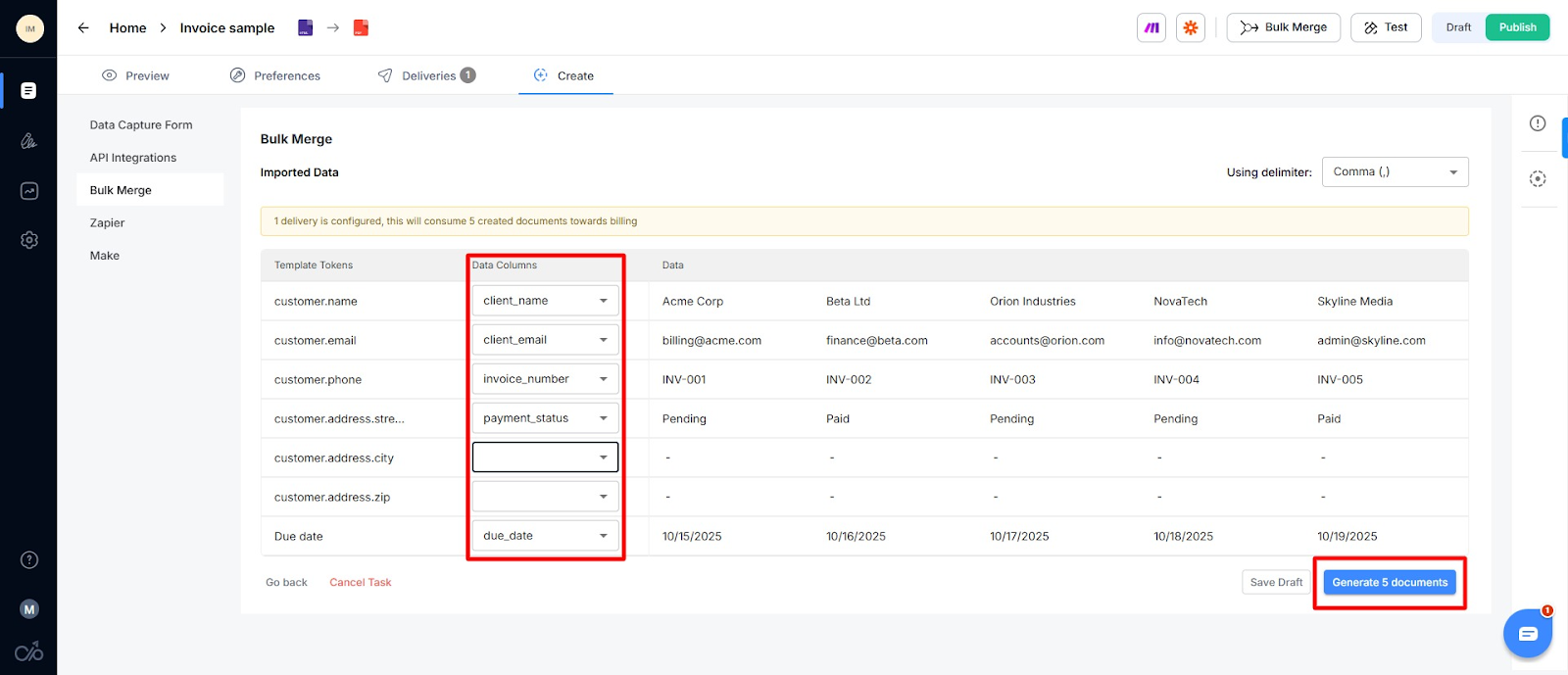Image resolution: width=1568 pixels, height=675 pixels.
Task: Open the Comma delimiter dropdown
Action: 1395,171
